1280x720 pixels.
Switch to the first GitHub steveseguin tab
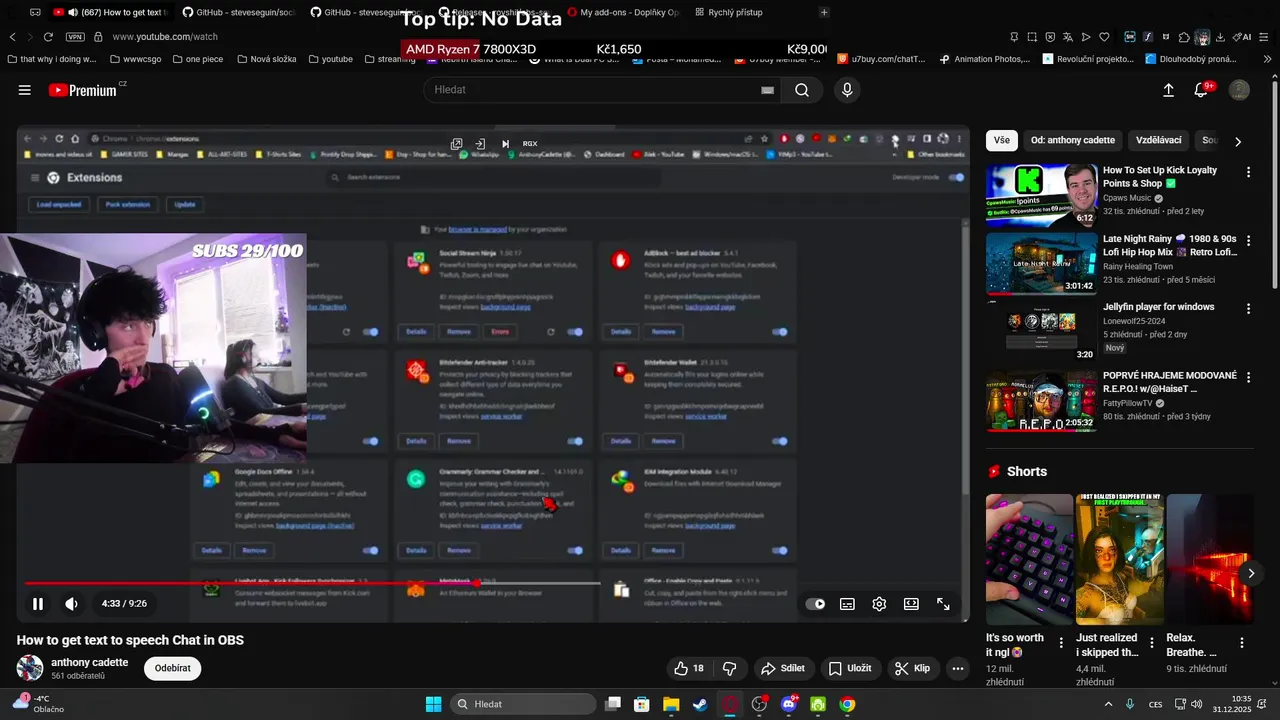(239, 12)
